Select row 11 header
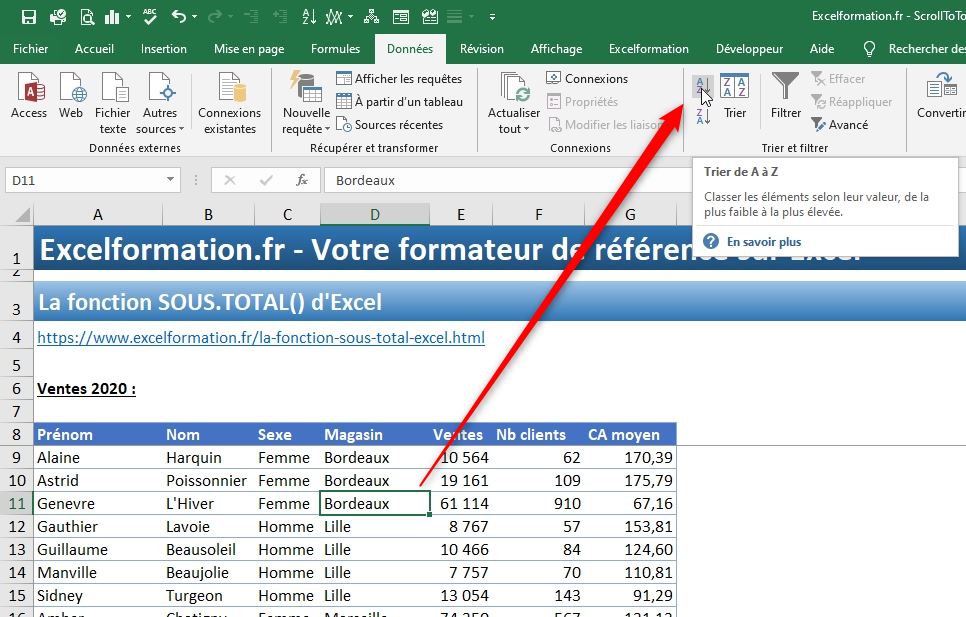Image resolution: width=966 pixels, height=617 pixels. pos(17,504)
